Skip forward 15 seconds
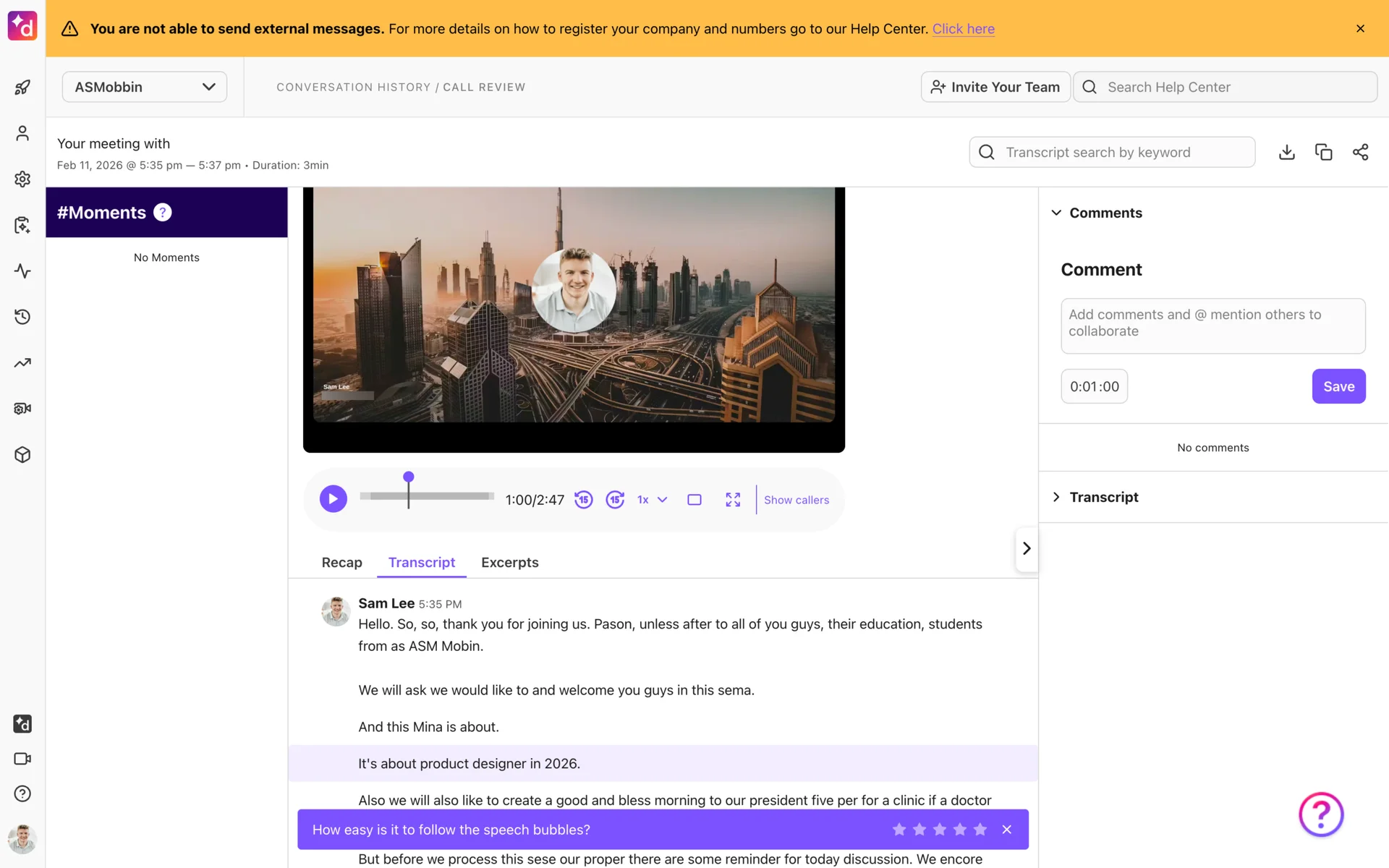1389x868 pixels. 615,500
